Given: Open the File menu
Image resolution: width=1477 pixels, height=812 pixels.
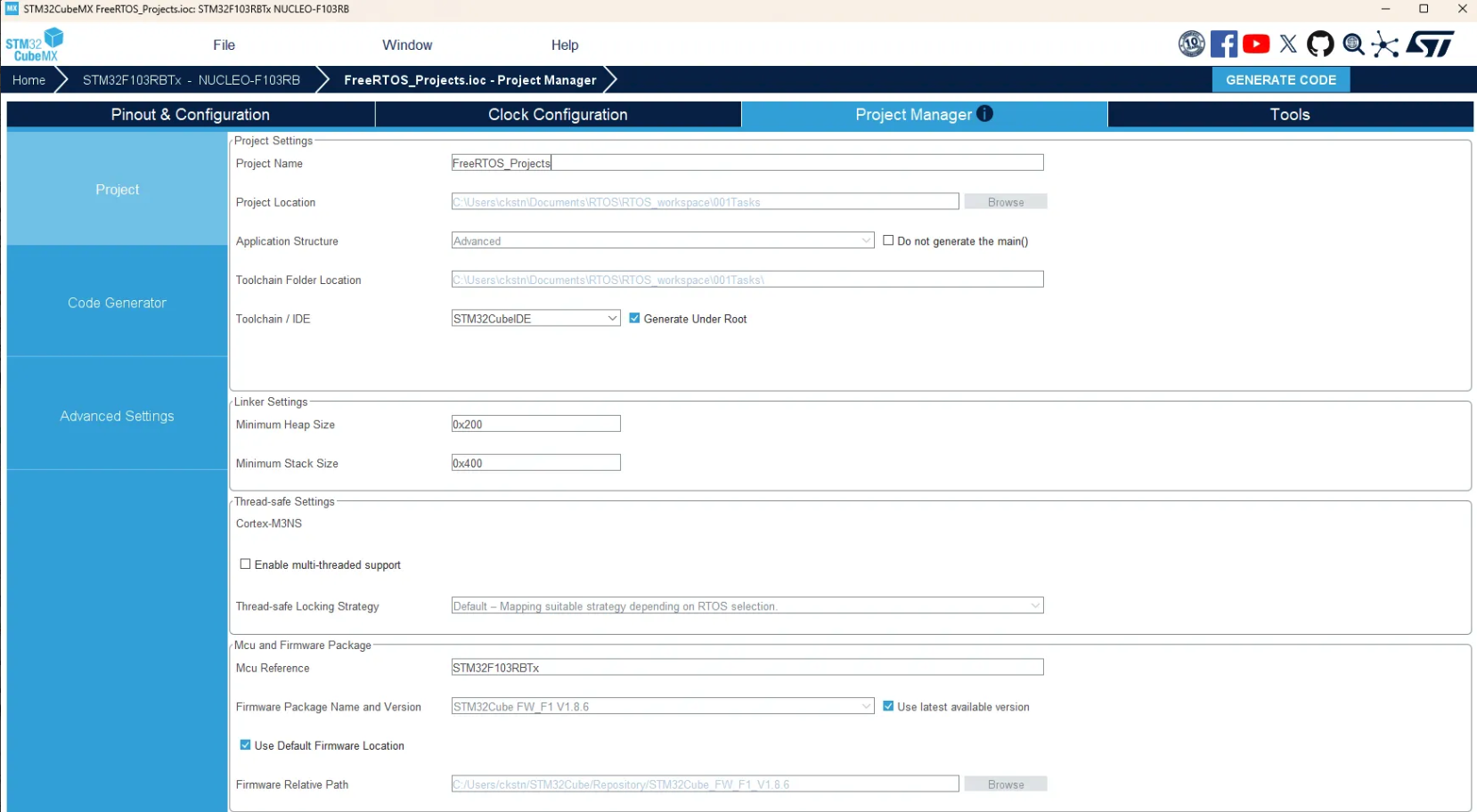Looking at the screenshot, I should 224,45.
